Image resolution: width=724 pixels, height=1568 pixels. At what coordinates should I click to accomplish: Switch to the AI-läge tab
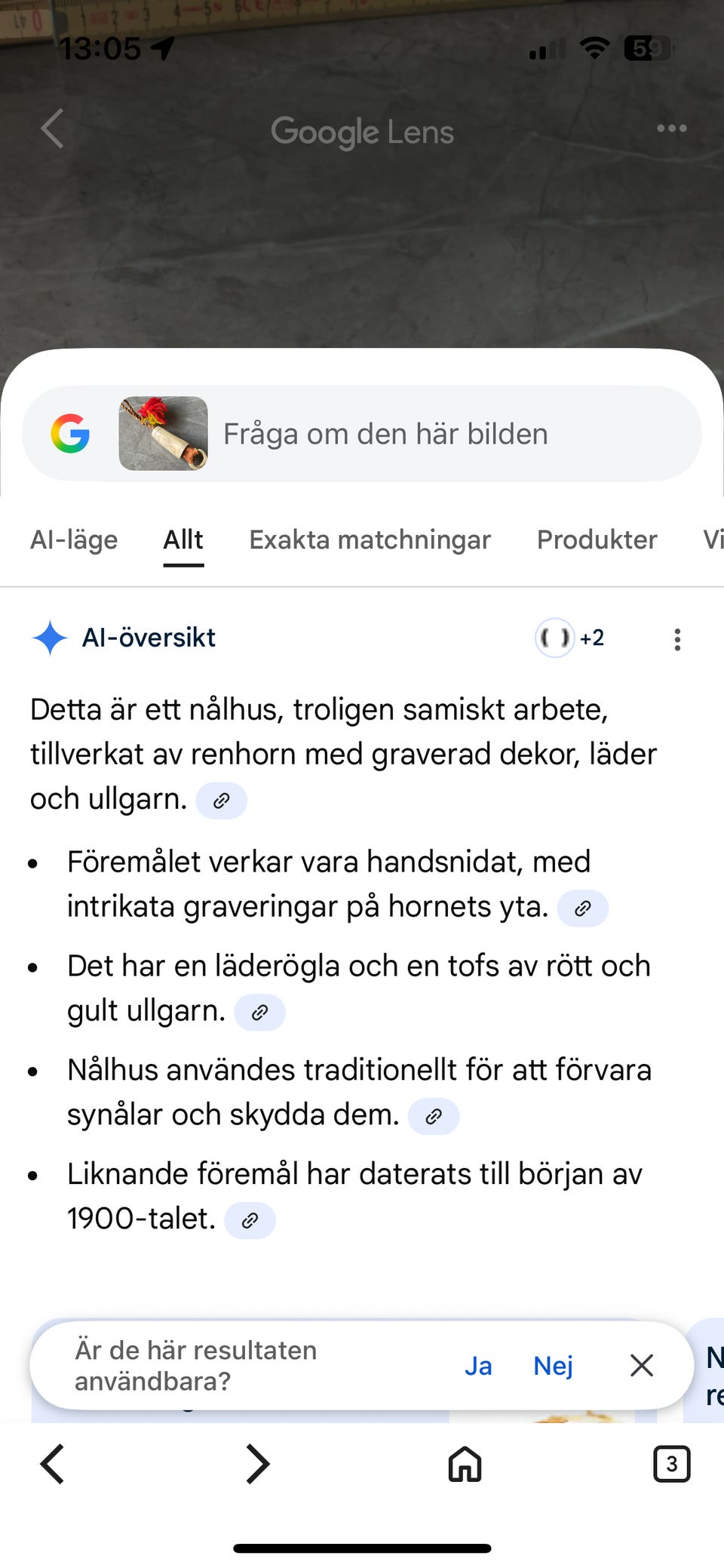(74, 540)
